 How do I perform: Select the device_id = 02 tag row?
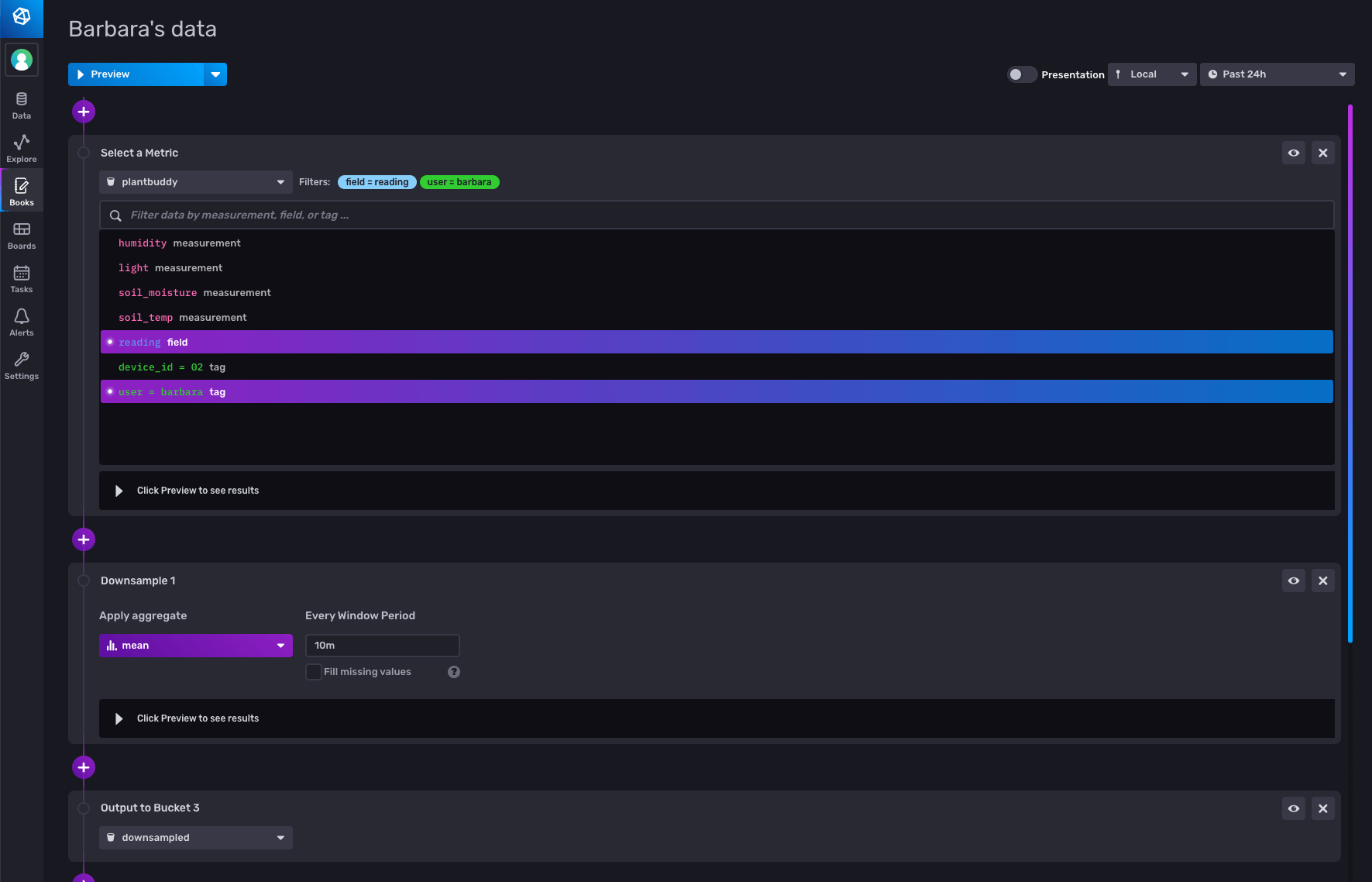[x=171, y=367]
